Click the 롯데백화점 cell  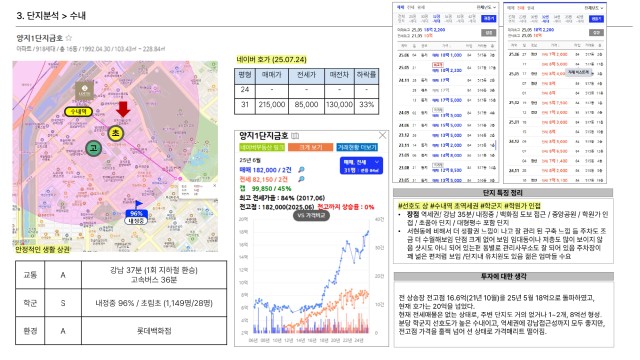click(154, 331)
